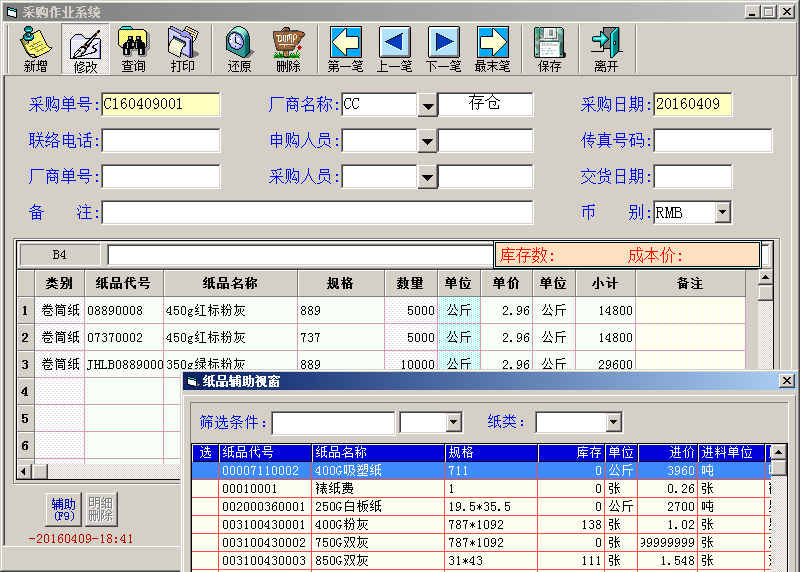Click the 传真号码 input field
The width and height of the screenshot is (800, 572).
[713, 140]
